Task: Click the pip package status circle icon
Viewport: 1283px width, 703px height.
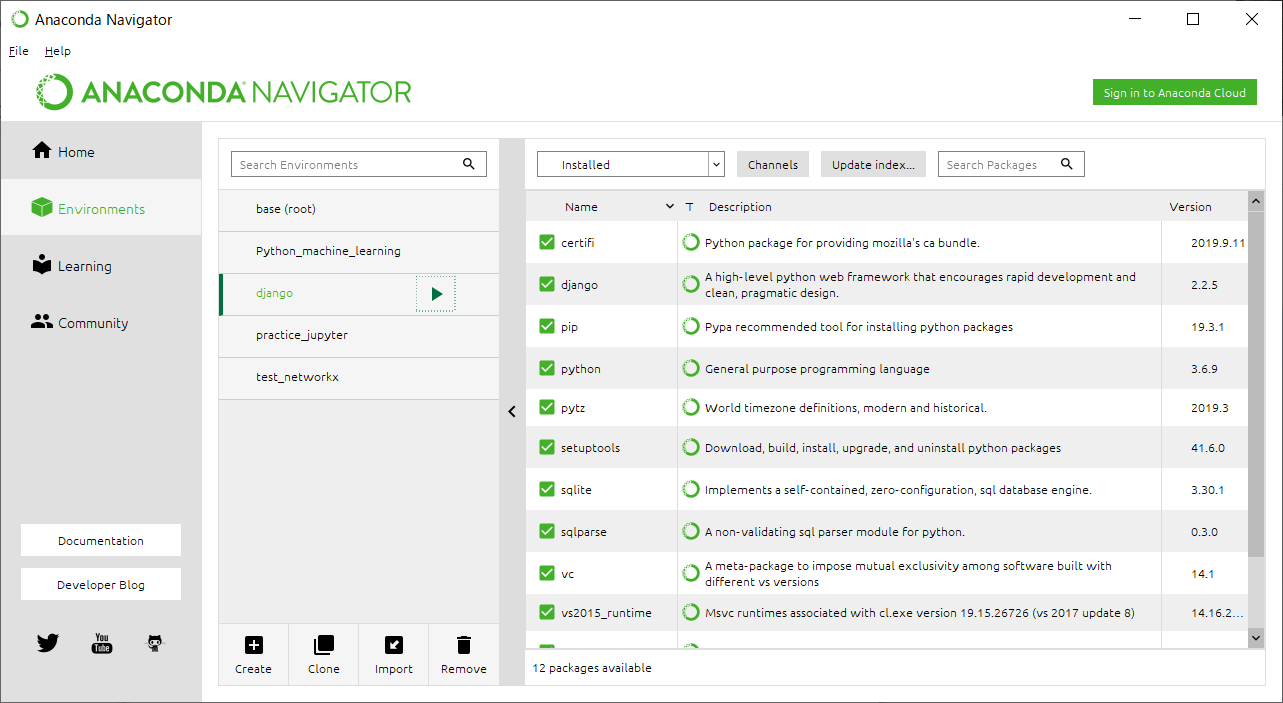Action: 690,326
